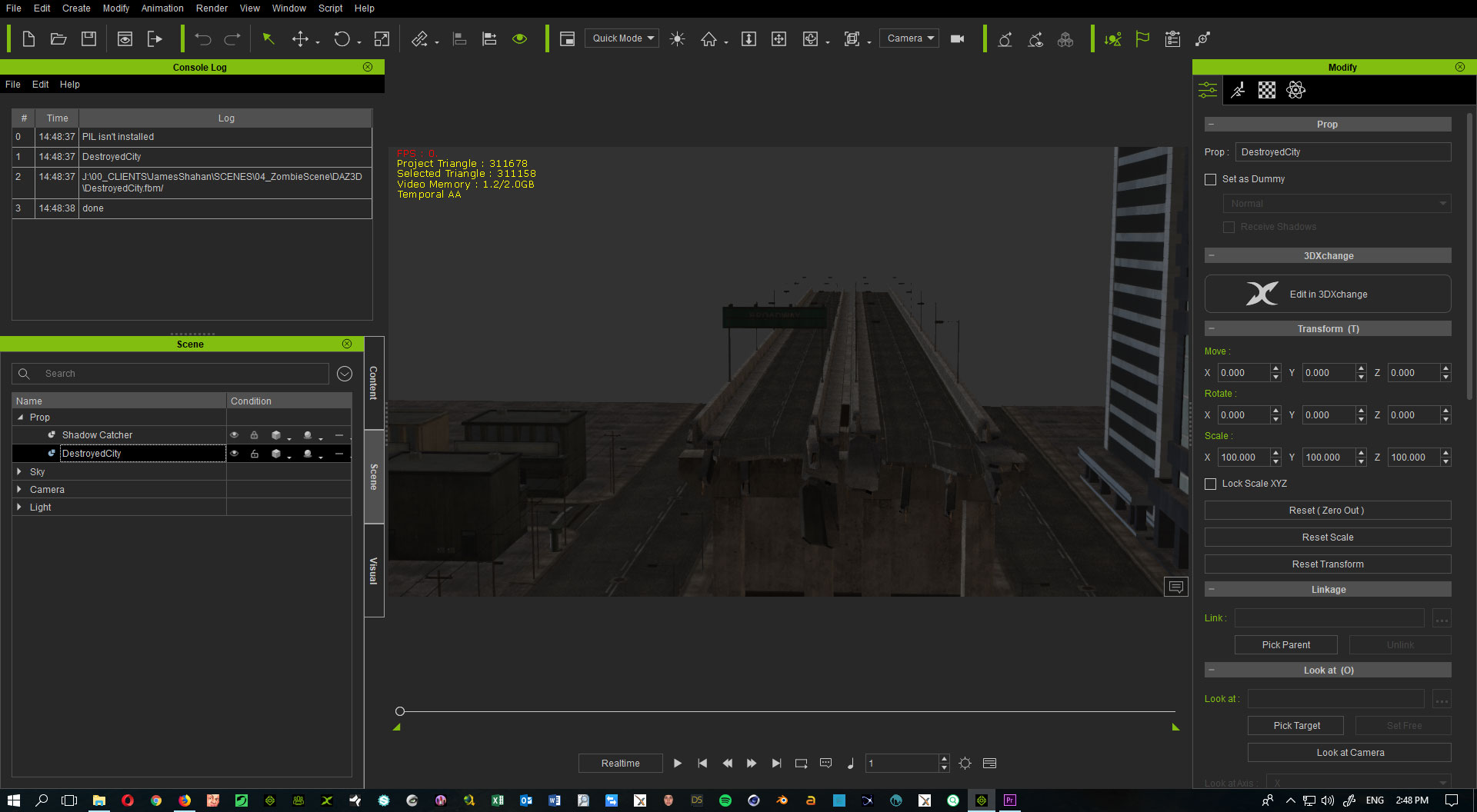Click the Modify panel vertical scrollbar
Image resolution: width=1477 pixels, height=812 pixels.
(x=1469, y=256)
